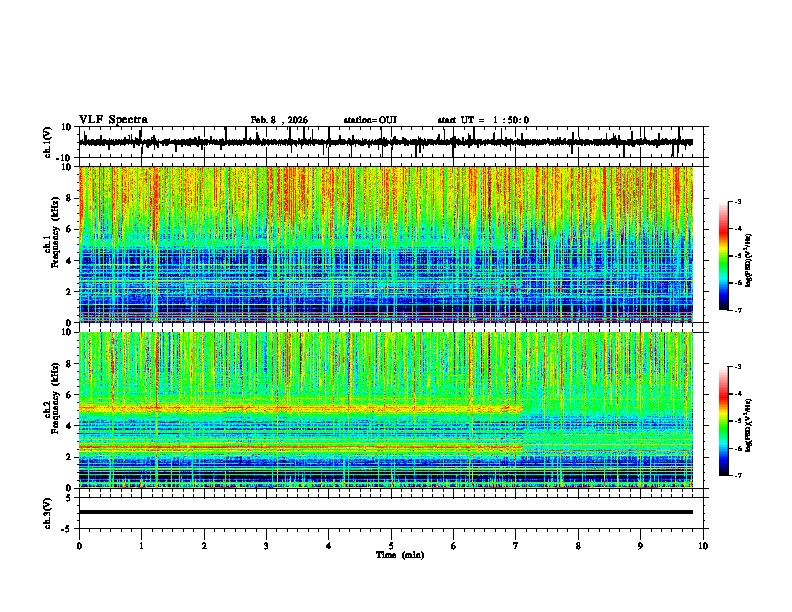792x612 pixels.
Task: Click the ch.2 spectrogram color scale bar
Action: pos(724,421)
